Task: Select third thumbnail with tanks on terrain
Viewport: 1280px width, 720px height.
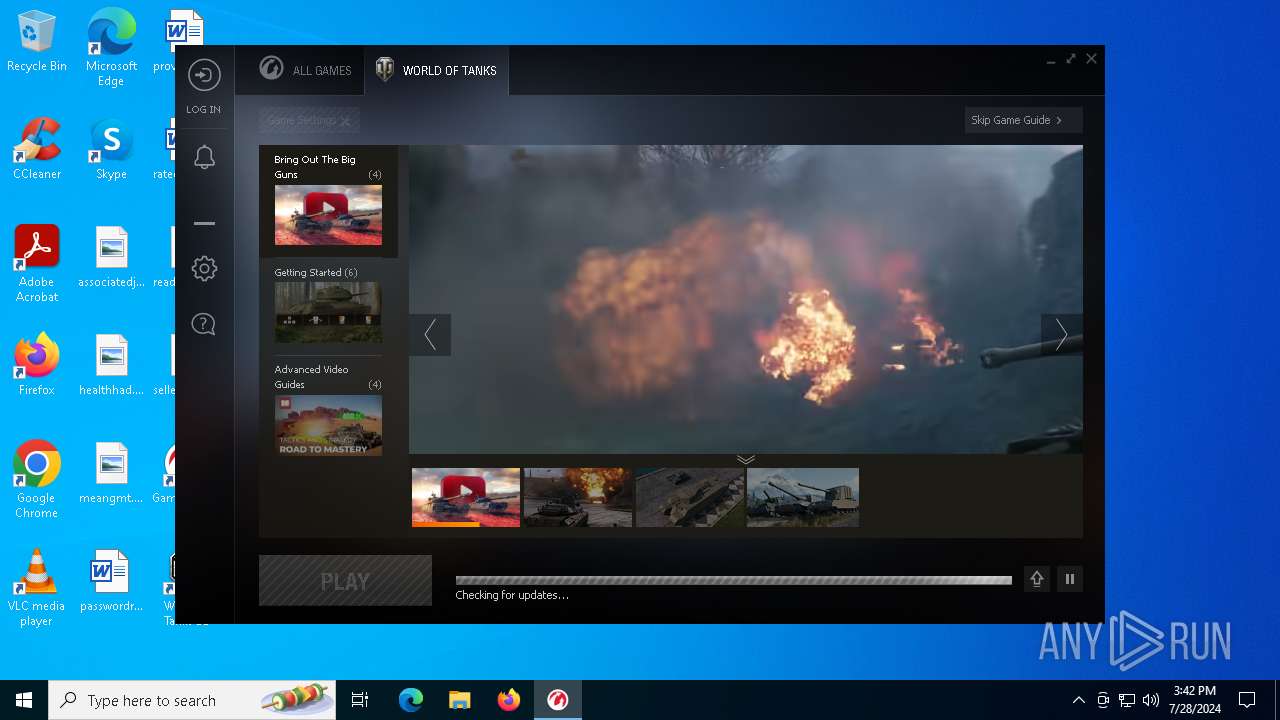Action: [x=690, y=497]
